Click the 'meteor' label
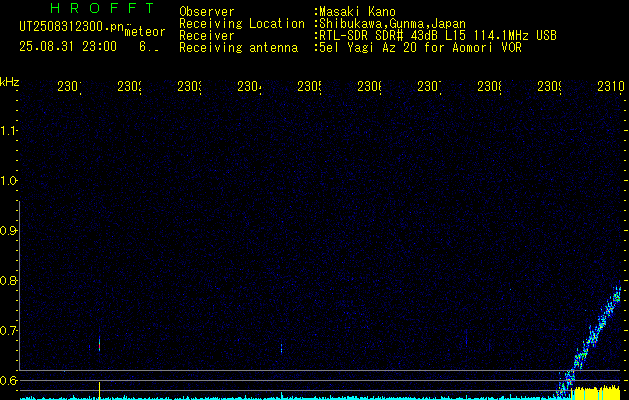 pos(145,32)
